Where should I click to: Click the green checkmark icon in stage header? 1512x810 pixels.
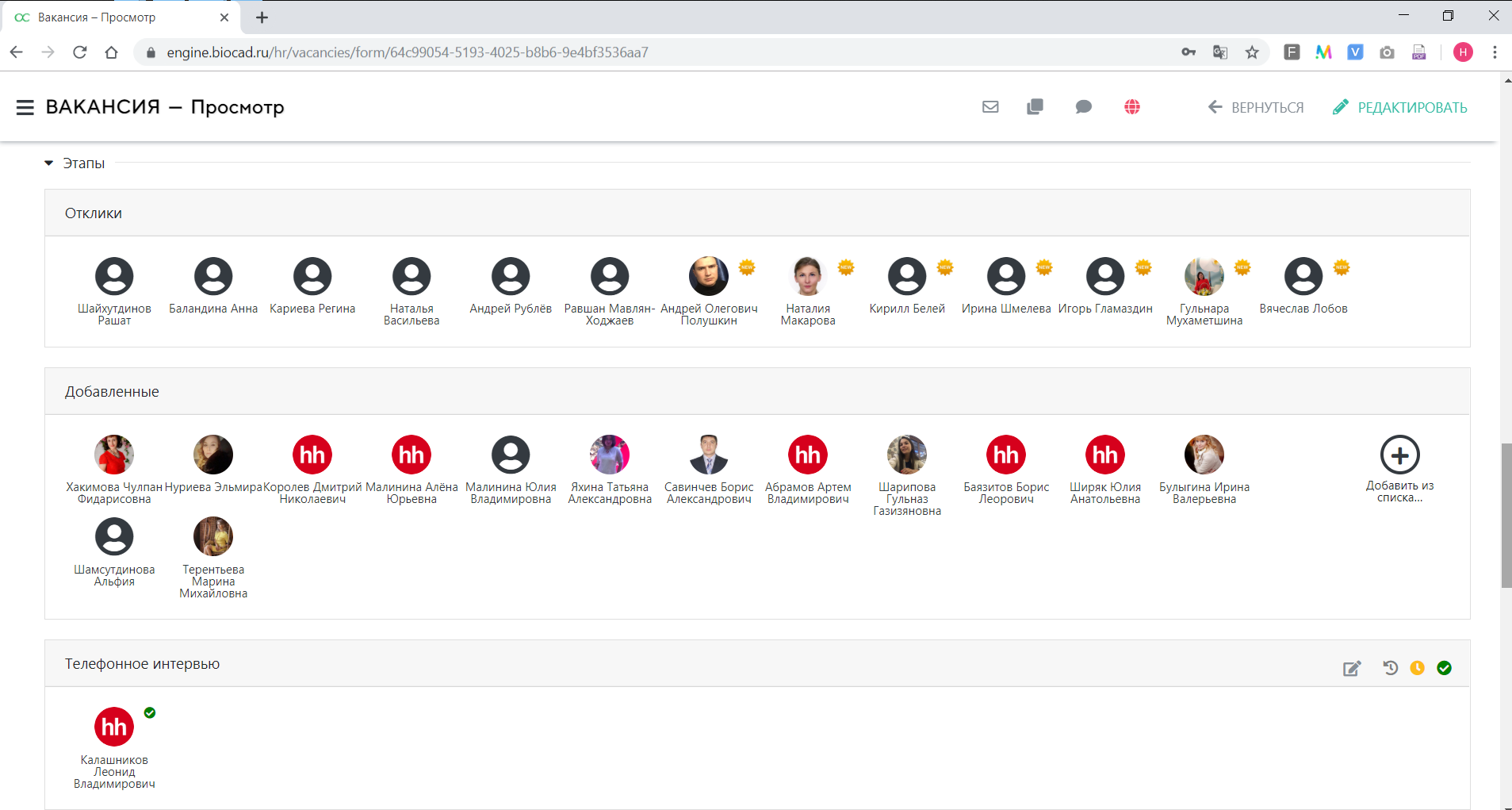(x=1445, y=668)
